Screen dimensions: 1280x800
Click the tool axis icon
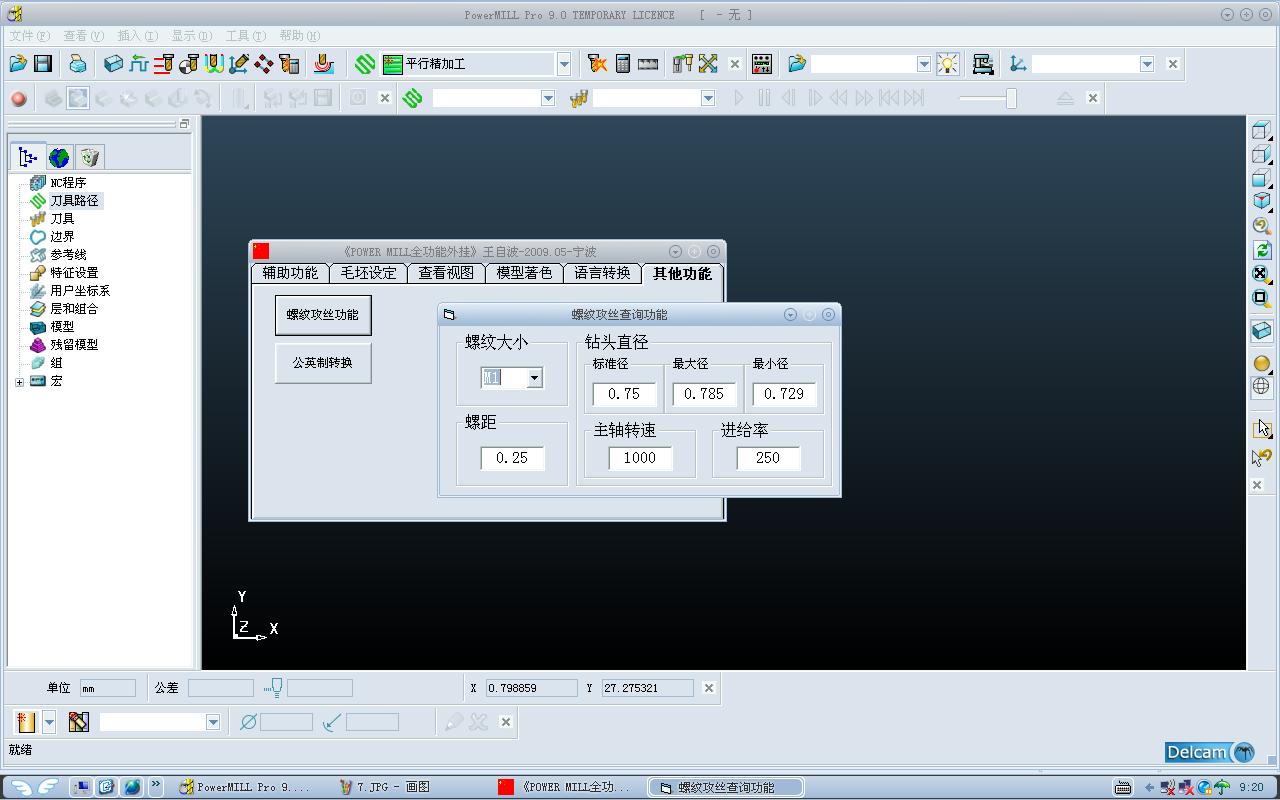(238, 64)
